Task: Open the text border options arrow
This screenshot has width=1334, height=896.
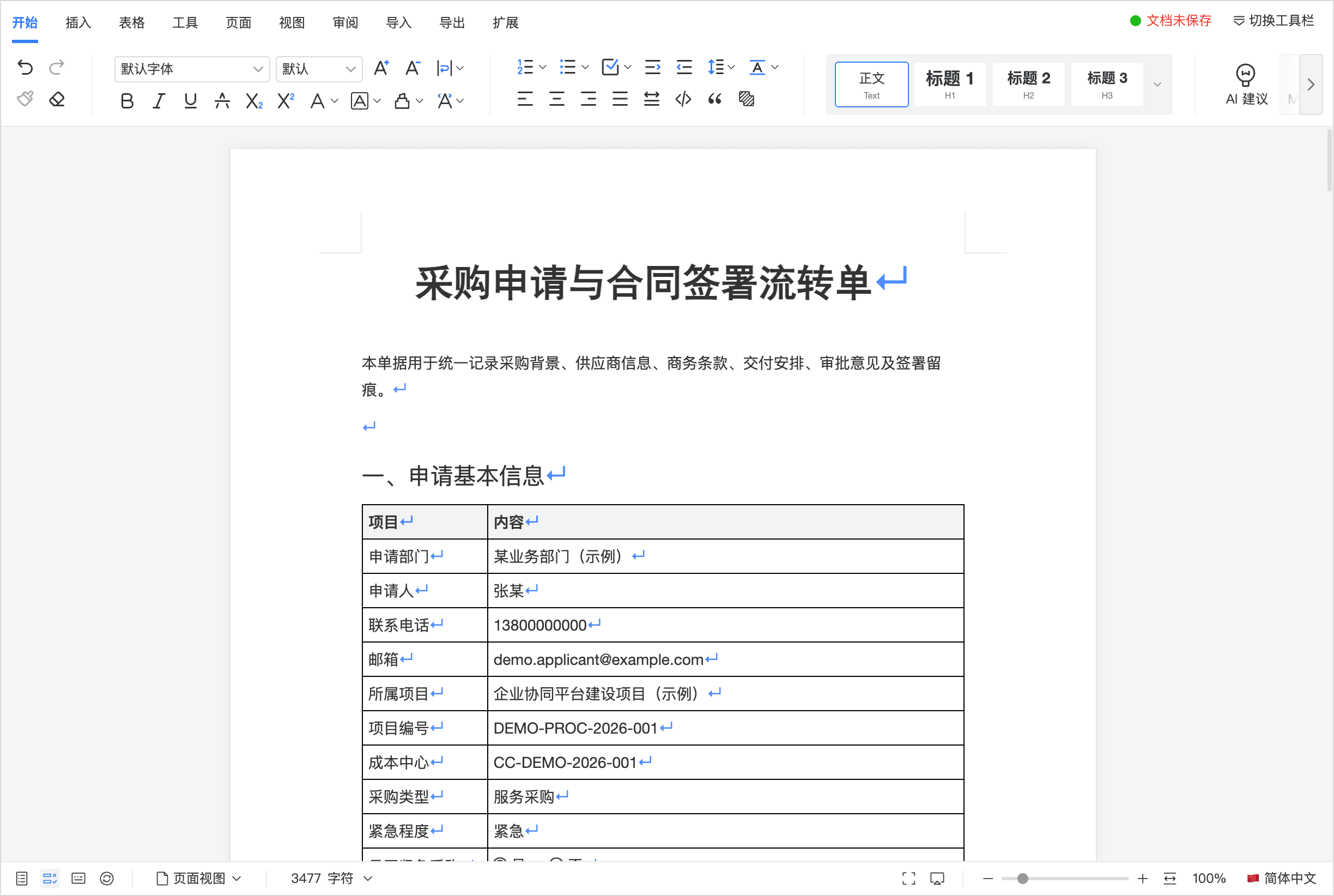Action: pyautogui.click(x=377, y=102)
